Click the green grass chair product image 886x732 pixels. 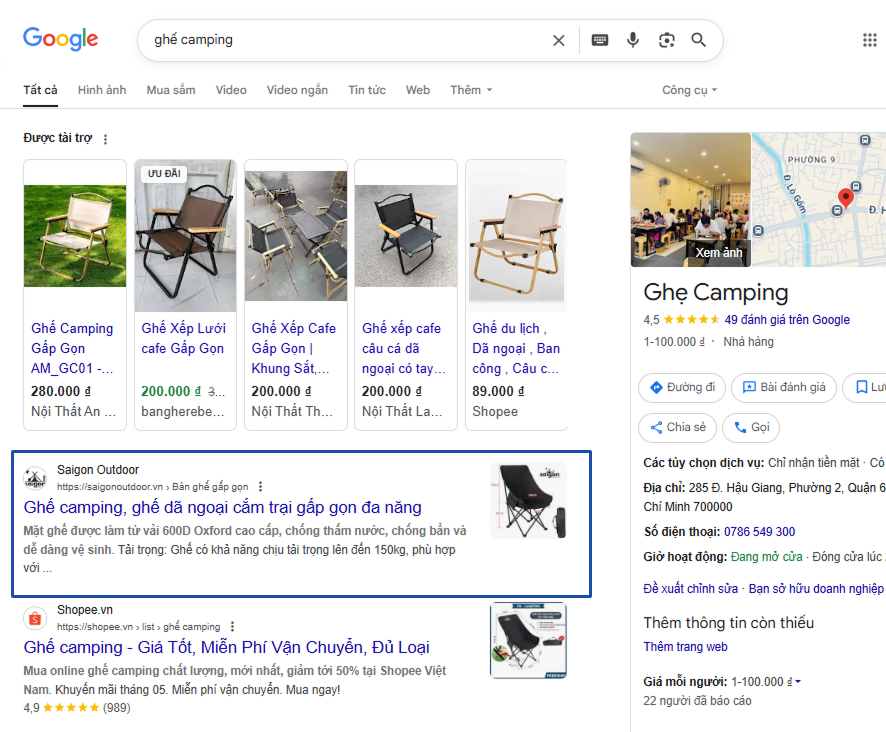pos(75,236)
